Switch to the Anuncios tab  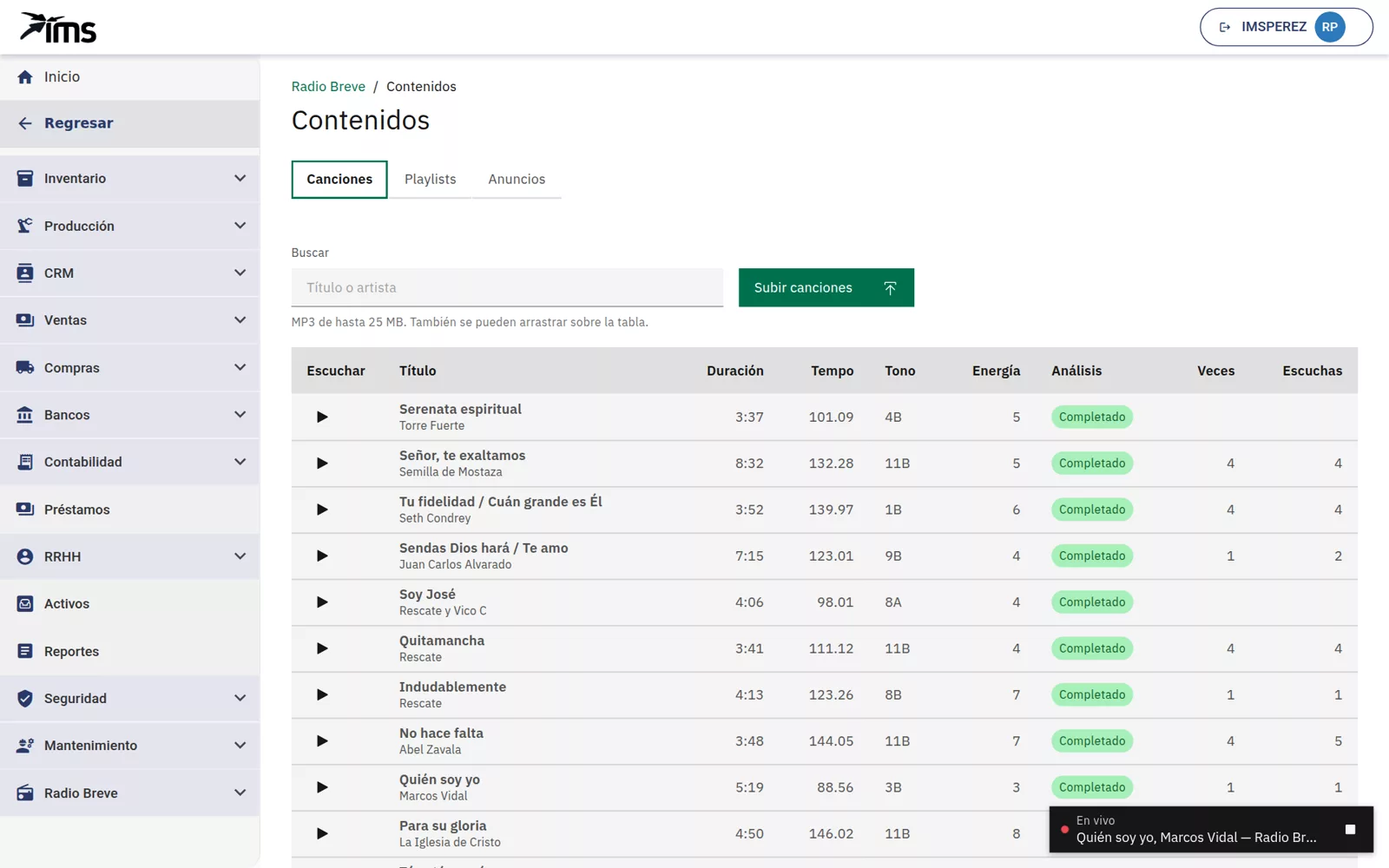[x=517, y=179]
